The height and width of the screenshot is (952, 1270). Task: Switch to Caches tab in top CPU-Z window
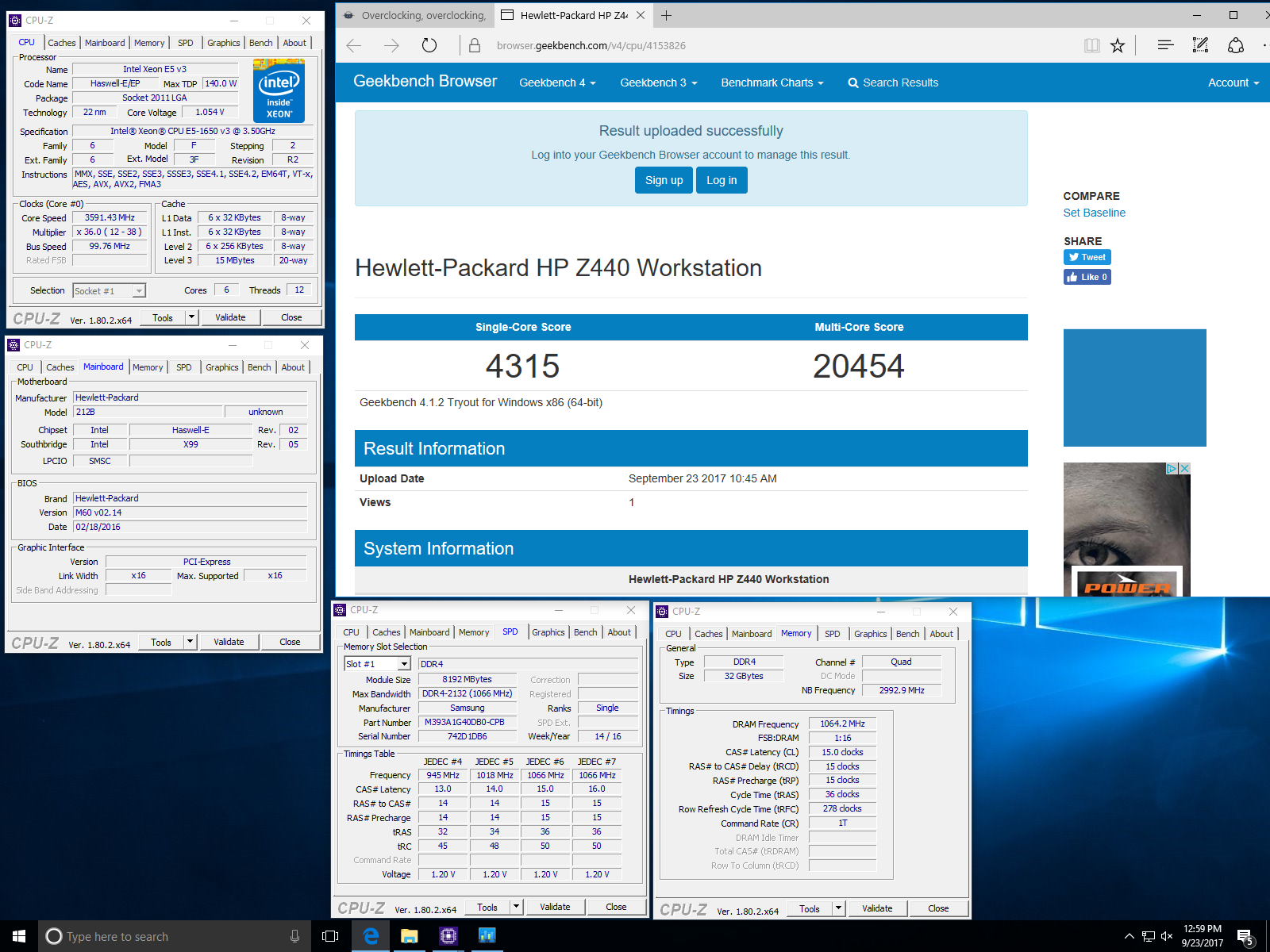tap(61, 43)
